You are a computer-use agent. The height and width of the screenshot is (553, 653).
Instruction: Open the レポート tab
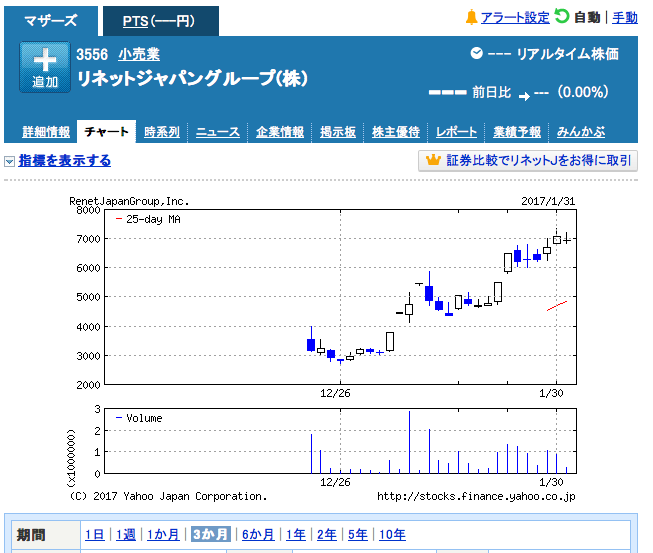(x=456, y=132)
